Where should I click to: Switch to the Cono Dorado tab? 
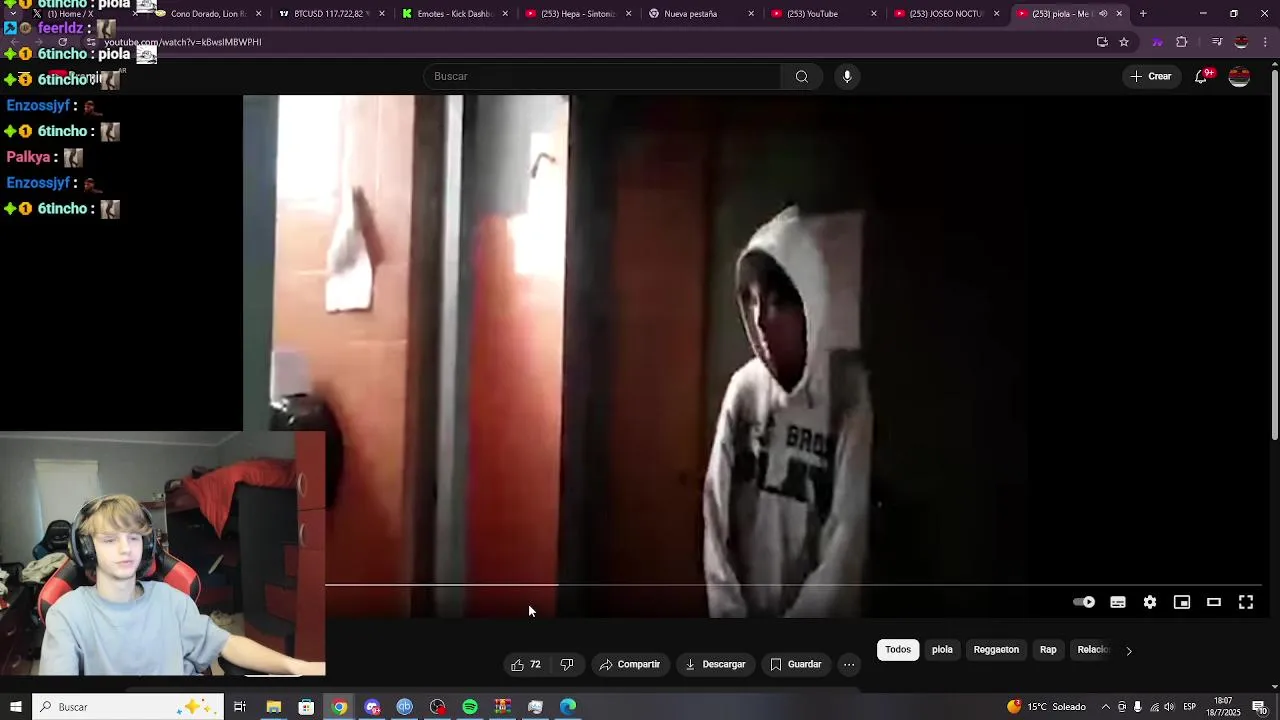pos(208,14)
